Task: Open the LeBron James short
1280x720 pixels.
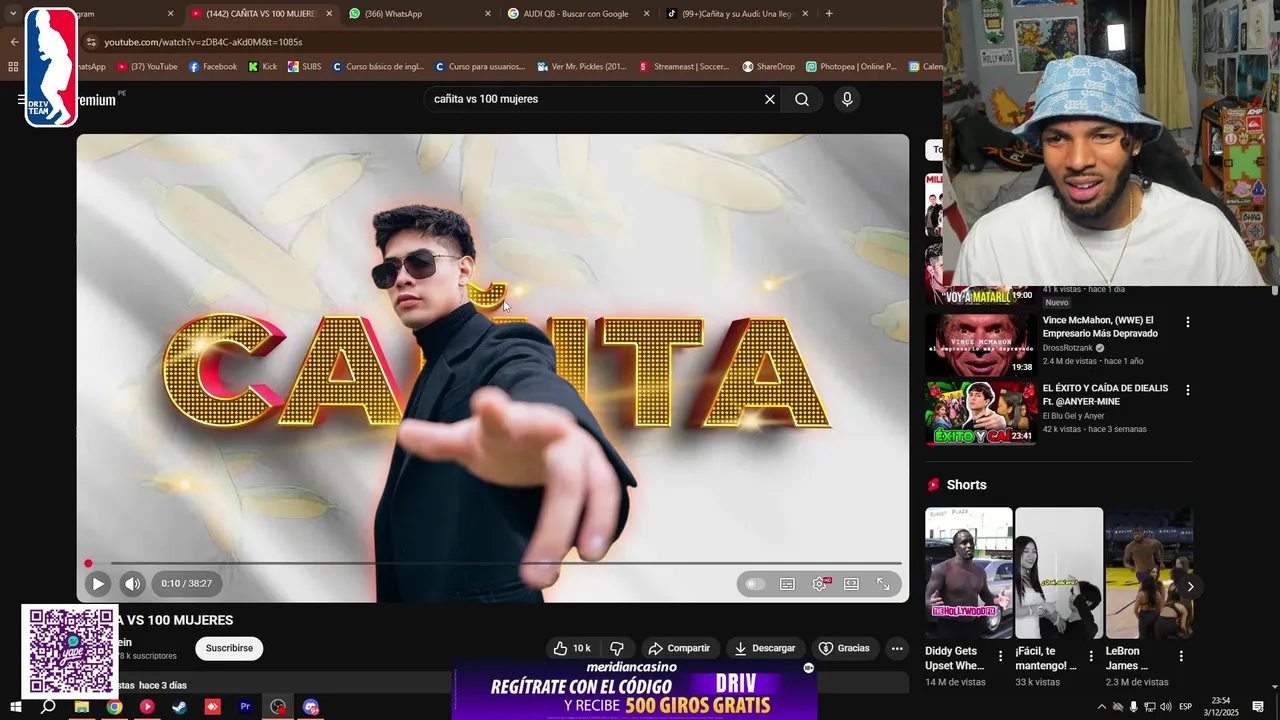Action: 1149,573
